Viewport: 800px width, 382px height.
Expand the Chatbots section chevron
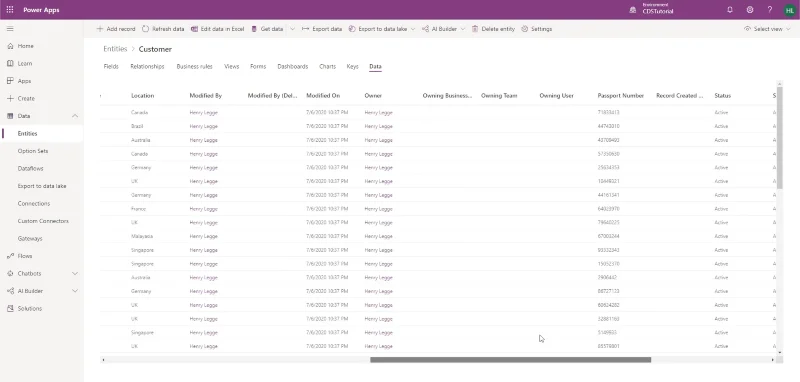75,273
